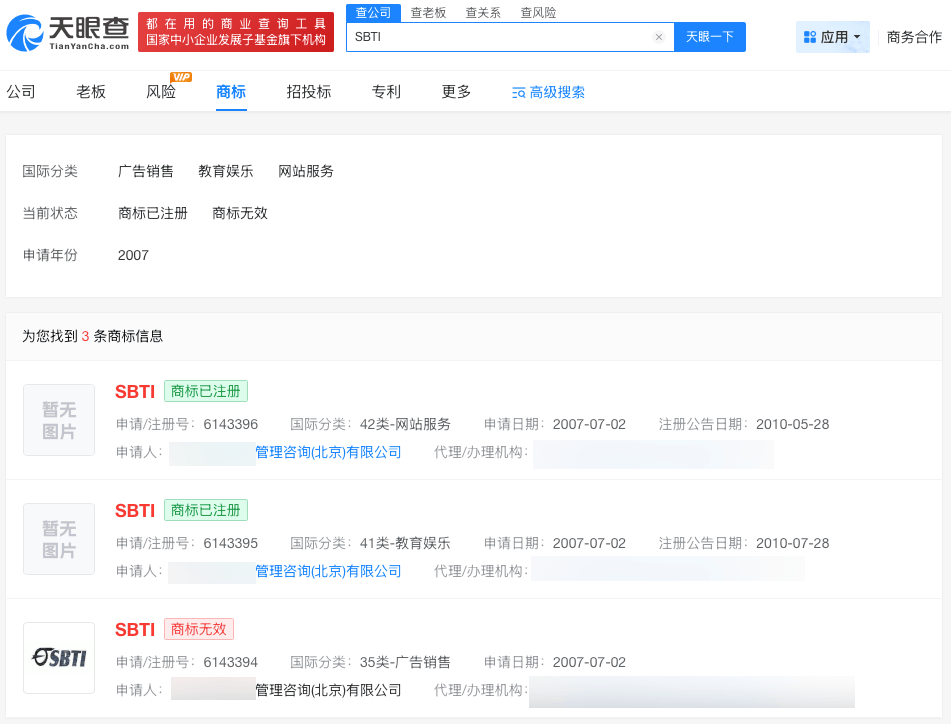Switch to the 查风险 search tab
Viewport: 951px width, 724px height.
coord(538,13)
